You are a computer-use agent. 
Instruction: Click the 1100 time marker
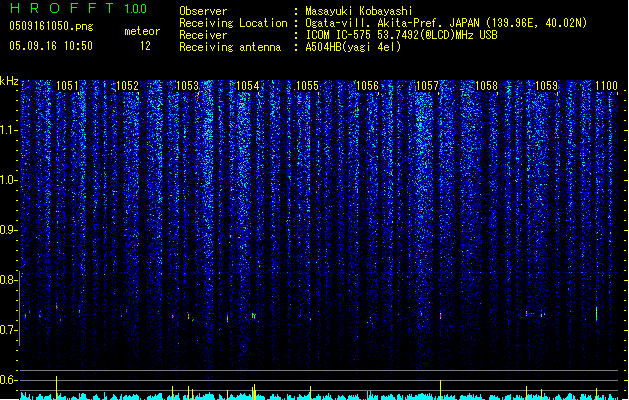pos(606,86)
